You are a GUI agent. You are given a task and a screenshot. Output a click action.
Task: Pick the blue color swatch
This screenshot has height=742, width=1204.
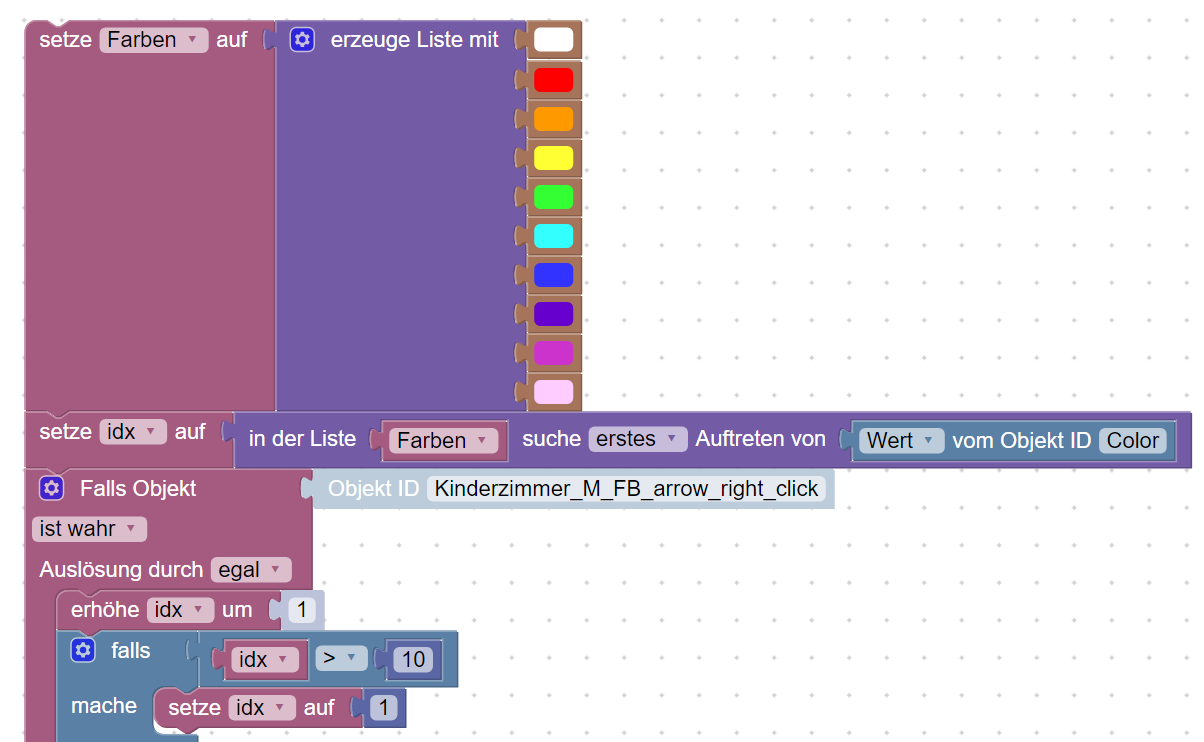point(554,275)
